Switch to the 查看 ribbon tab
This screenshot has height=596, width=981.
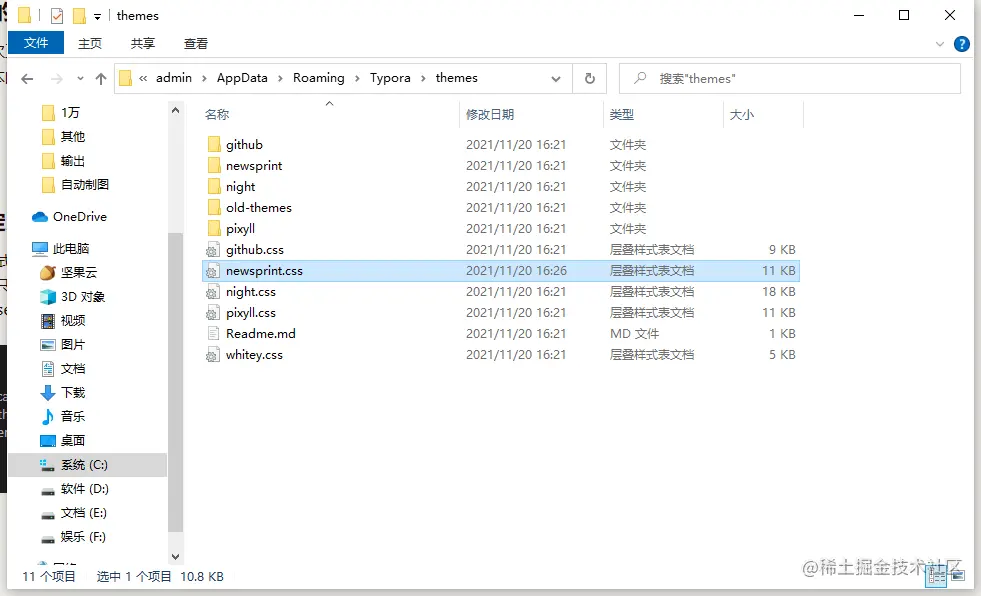[195, 44]
